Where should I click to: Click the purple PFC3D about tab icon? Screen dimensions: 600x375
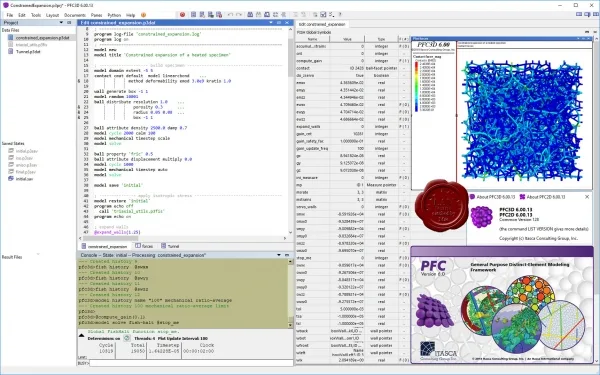[x=472, y=197]
